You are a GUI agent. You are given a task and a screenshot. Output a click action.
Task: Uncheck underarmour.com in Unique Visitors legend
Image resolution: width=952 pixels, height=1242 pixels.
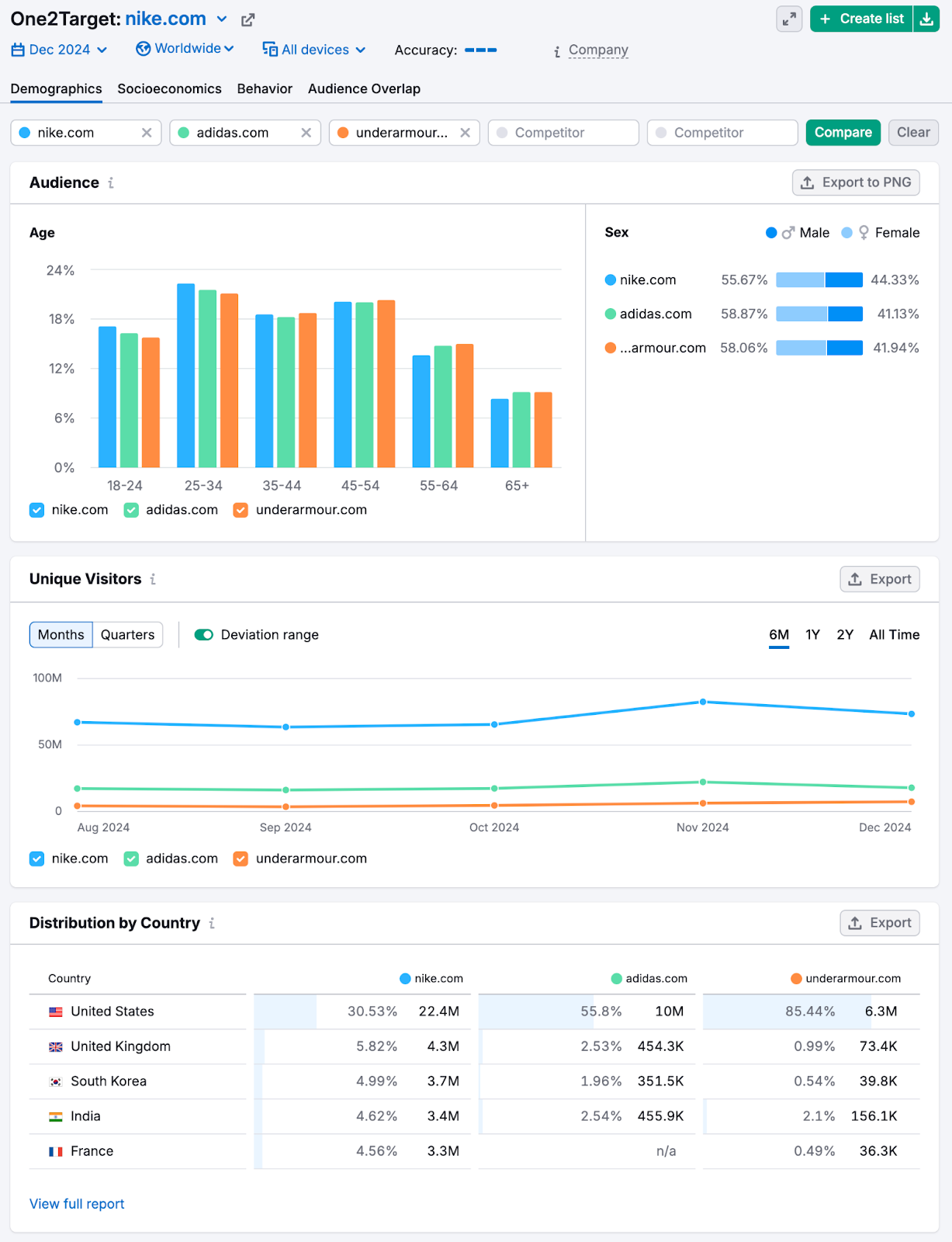click(241, 859)
